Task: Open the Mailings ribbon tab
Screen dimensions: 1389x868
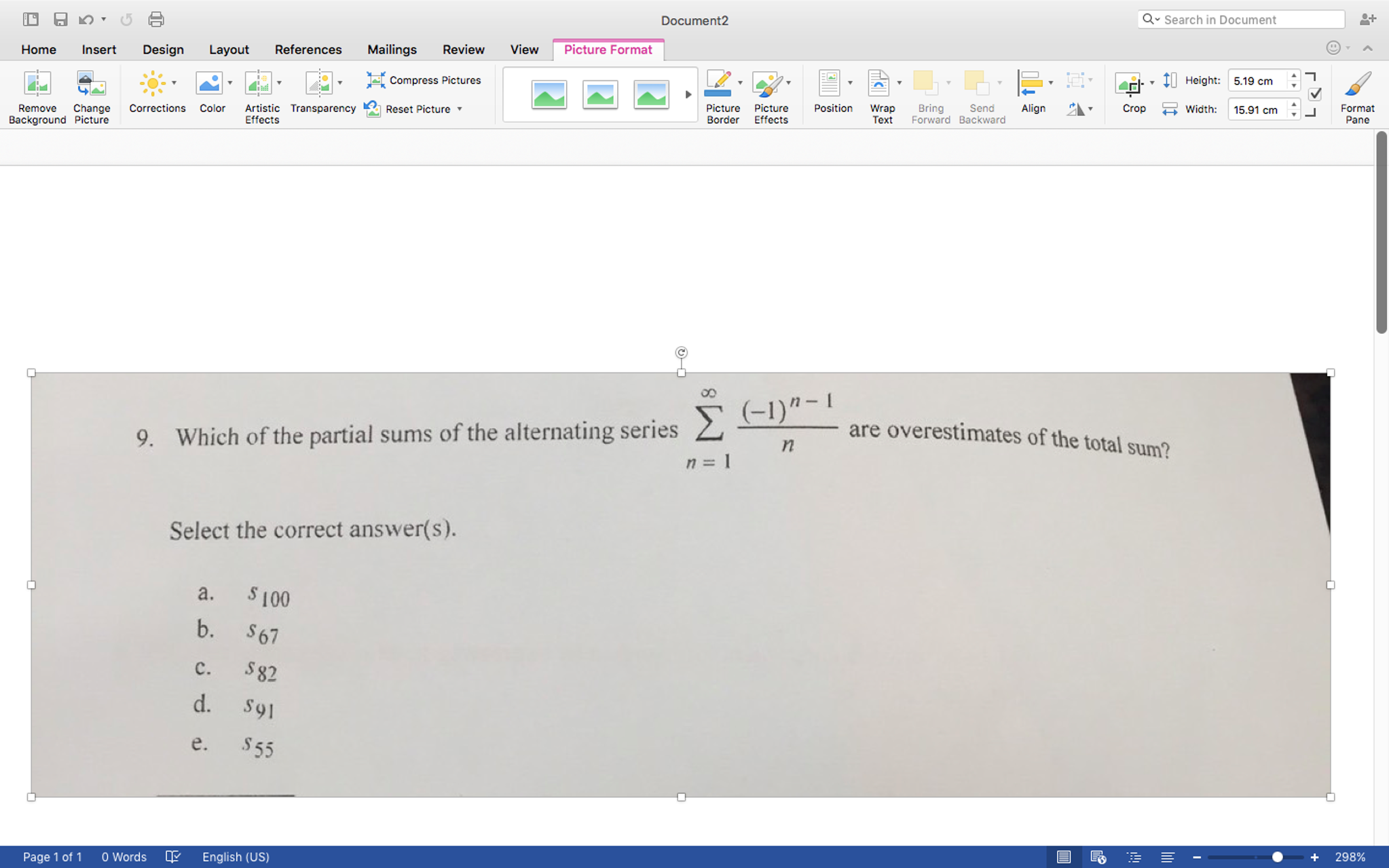Action: coord(392,49)
